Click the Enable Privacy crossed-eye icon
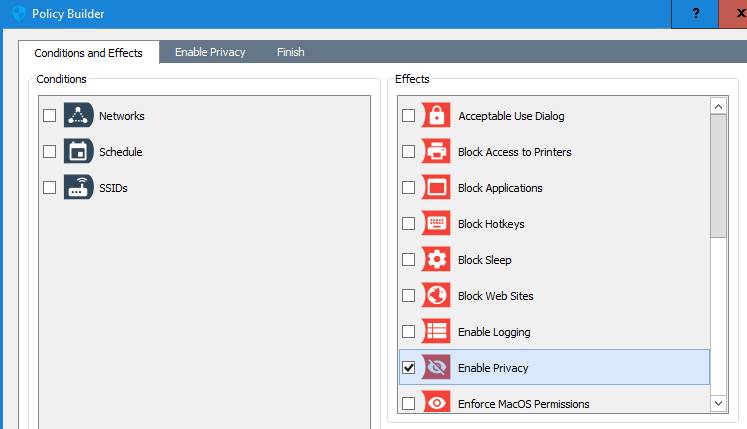 pos(436,368)
